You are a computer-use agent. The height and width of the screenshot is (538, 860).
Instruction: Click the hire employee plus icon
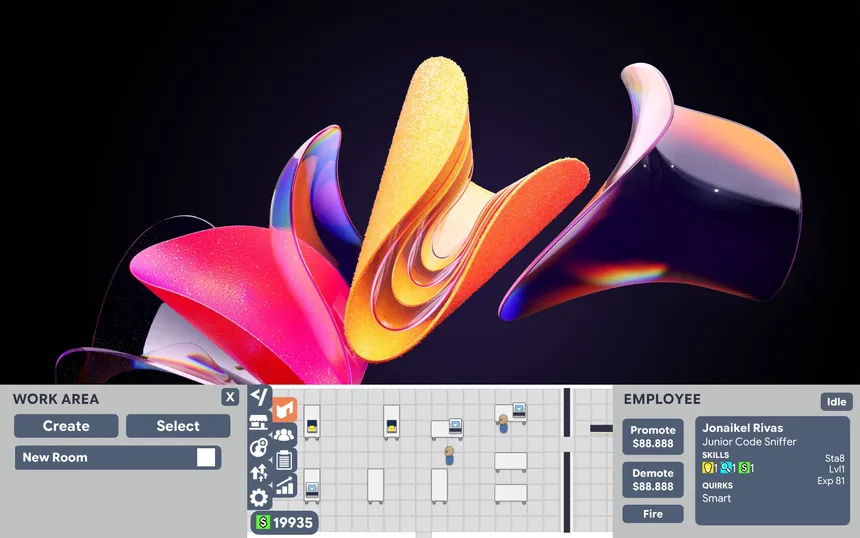click(259, 447)
